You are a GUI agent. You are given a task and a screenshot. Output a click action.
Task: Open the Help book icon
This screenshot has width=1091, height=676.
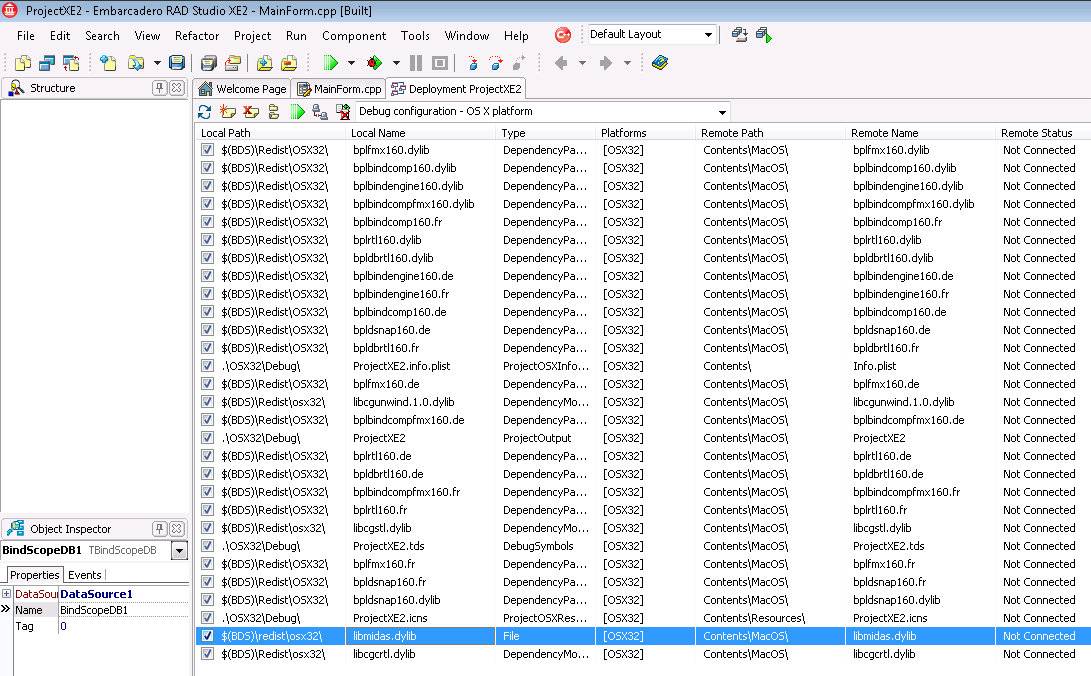point(660,63)
